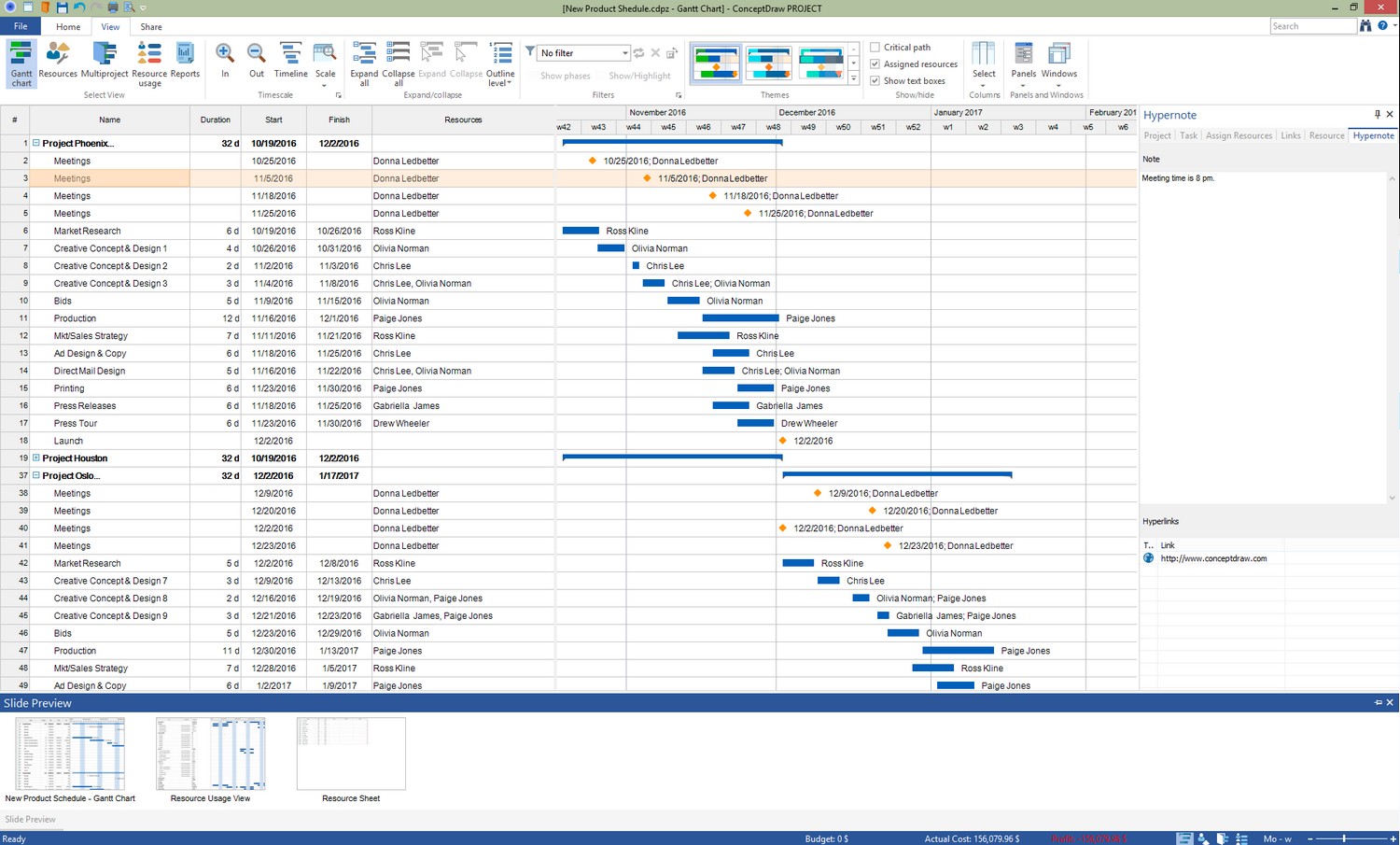Adjust the zoom slider in status bar
1400x845 pixels.
point(1344,838)
